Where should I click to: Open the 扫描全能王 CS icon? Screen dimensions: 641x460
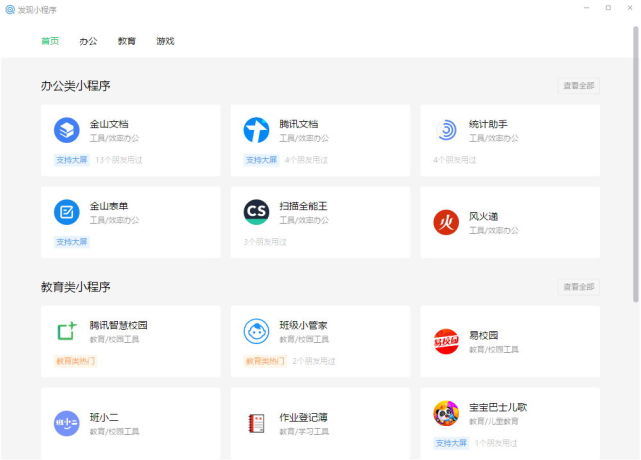coord(256,212)
